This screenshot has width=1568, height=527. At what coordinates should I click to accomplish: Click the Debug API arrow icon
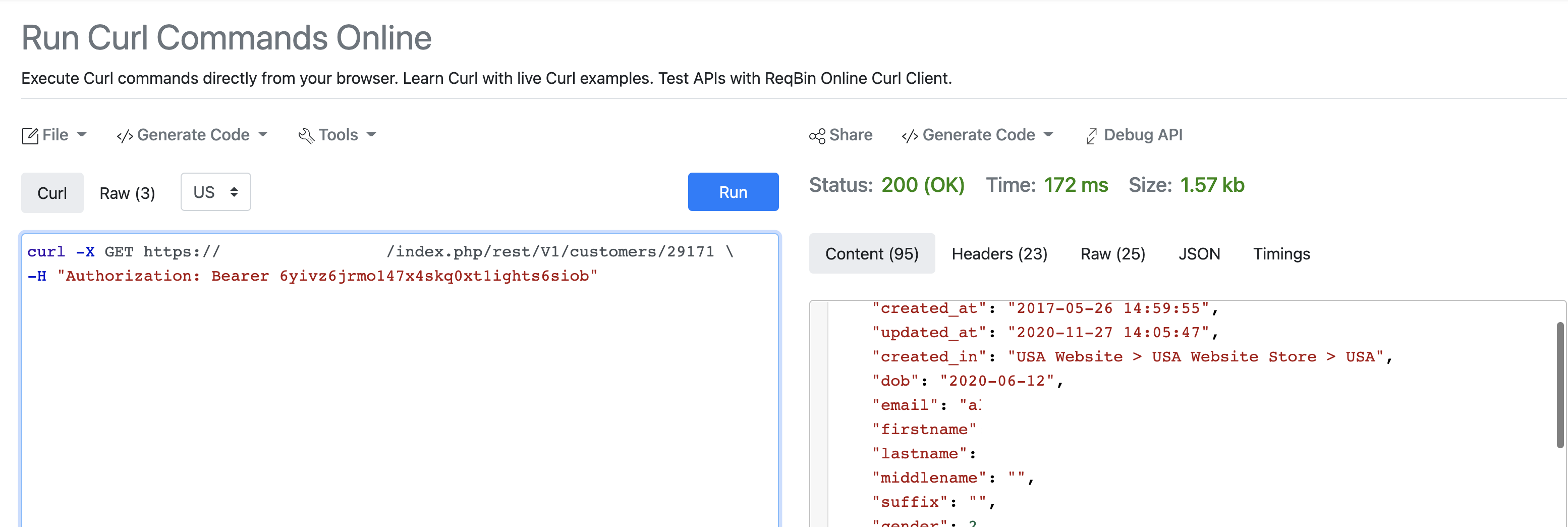[1091, 136]
